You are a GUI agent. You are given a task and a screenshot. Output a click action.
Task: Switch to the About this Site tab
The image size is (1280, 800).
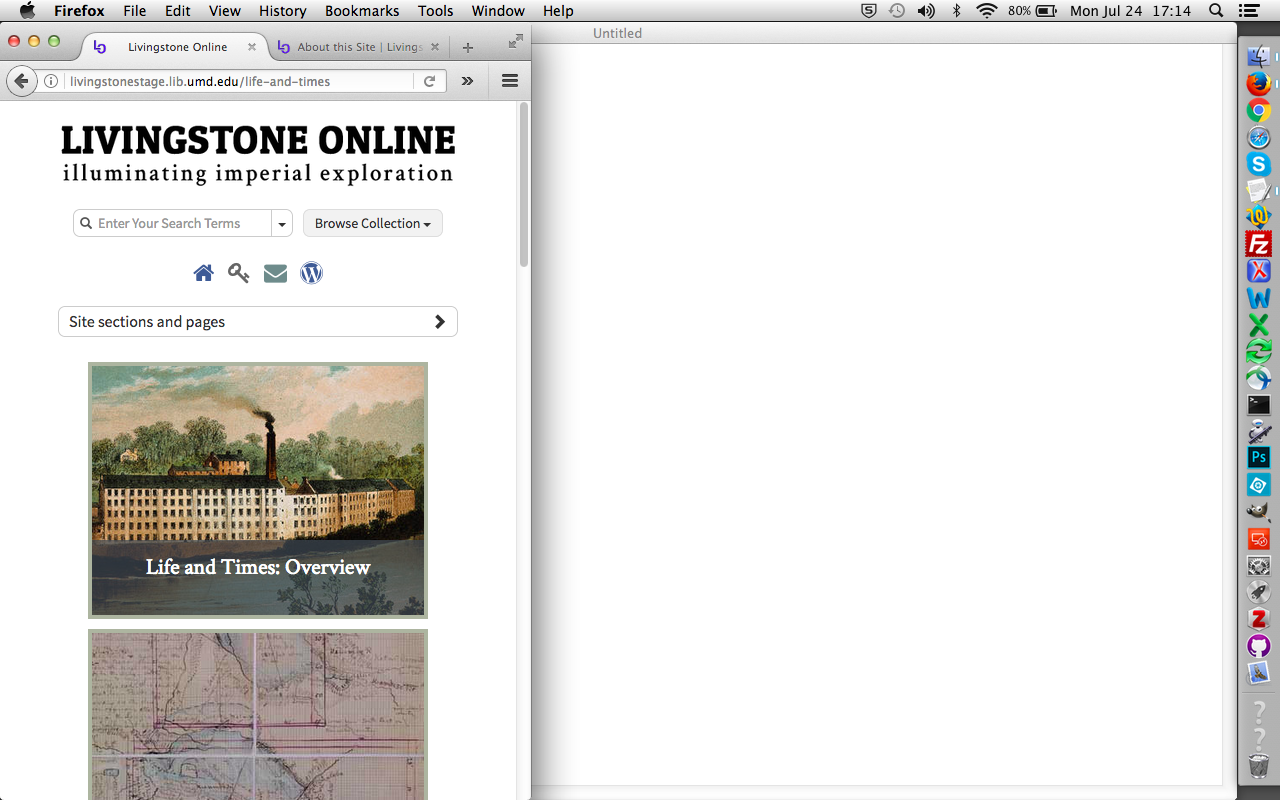pos(359,47)
